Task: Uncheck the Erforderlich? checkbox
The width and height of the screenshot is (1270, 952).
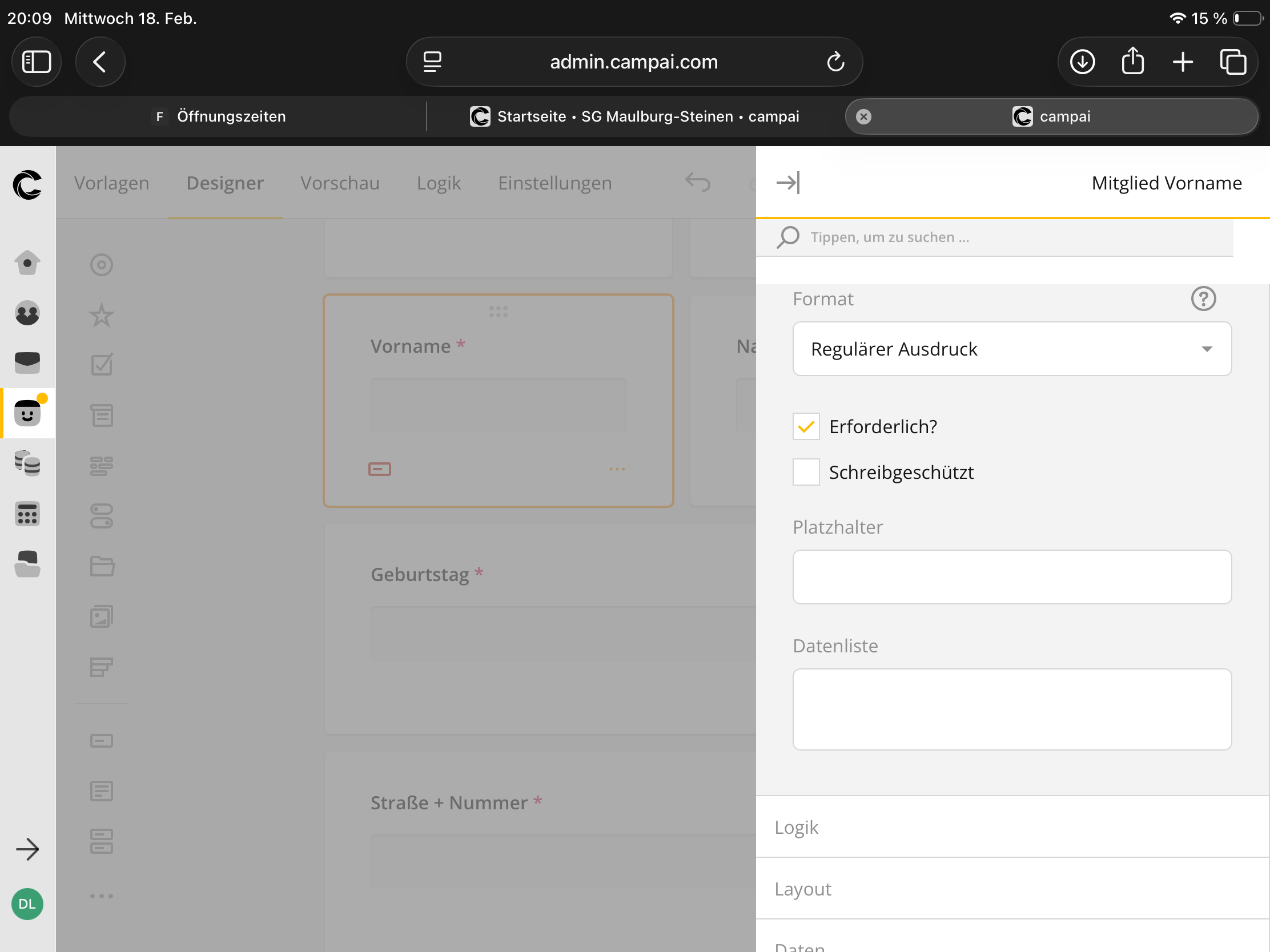Action: [806, 427]
